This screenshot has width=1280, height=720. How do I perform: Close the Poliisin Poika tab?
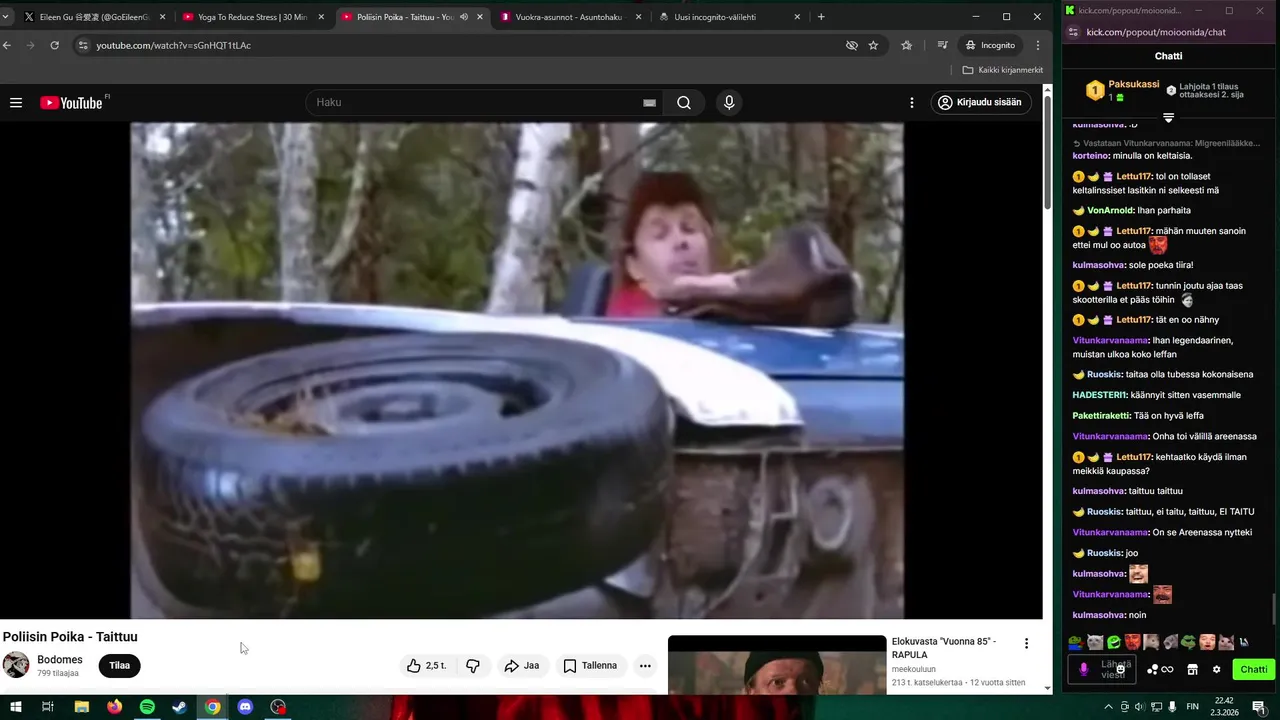point(480,17)
